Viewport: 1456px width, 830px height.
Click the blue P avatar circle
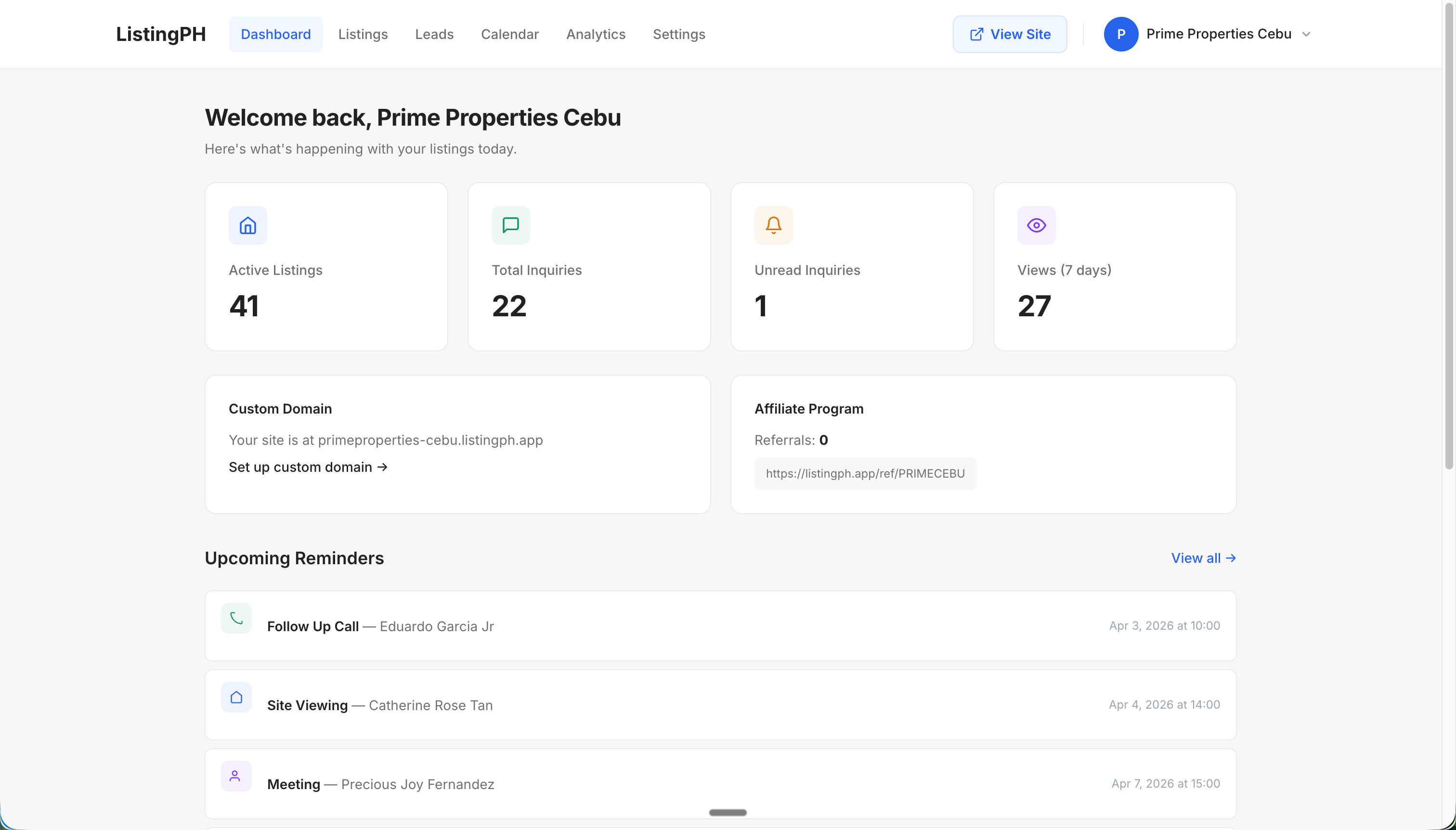pyautogui.click(x=1120, y=34)
